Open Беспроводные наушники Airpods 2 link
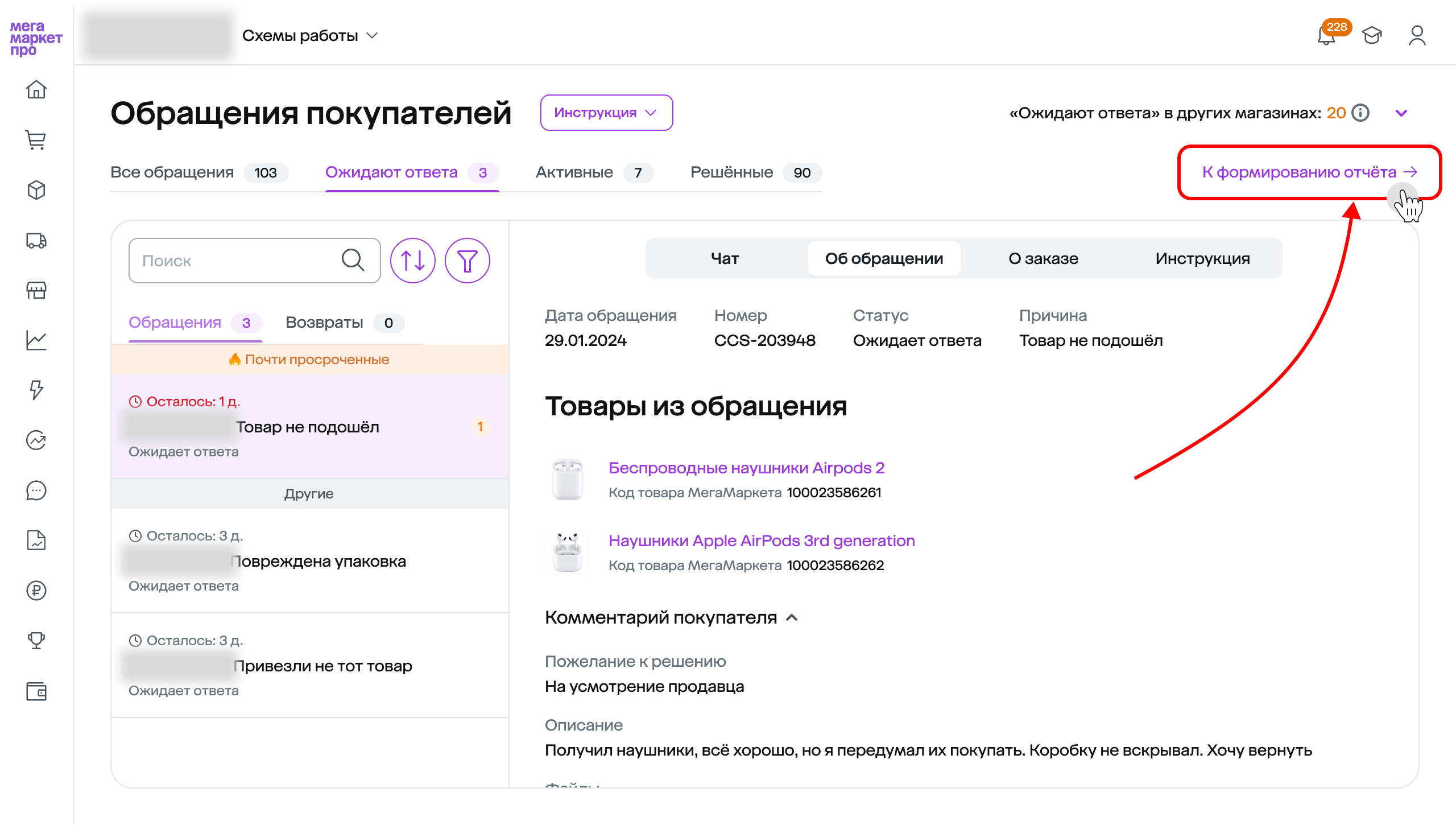Image resolution: width=1456 pixels, height=825 pixels. 746,468
